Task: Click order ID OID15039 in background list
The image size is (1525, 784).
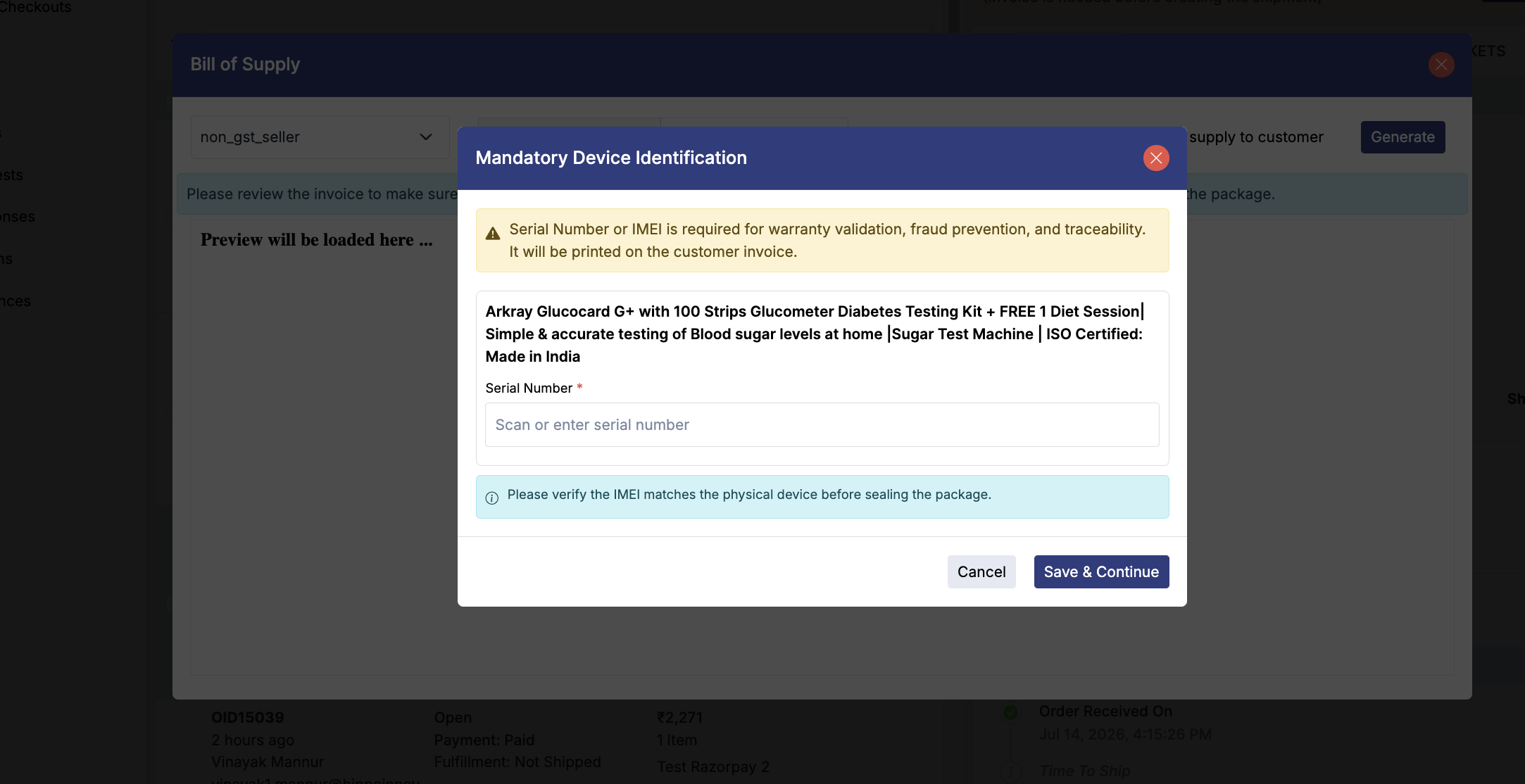Action: 247,717
